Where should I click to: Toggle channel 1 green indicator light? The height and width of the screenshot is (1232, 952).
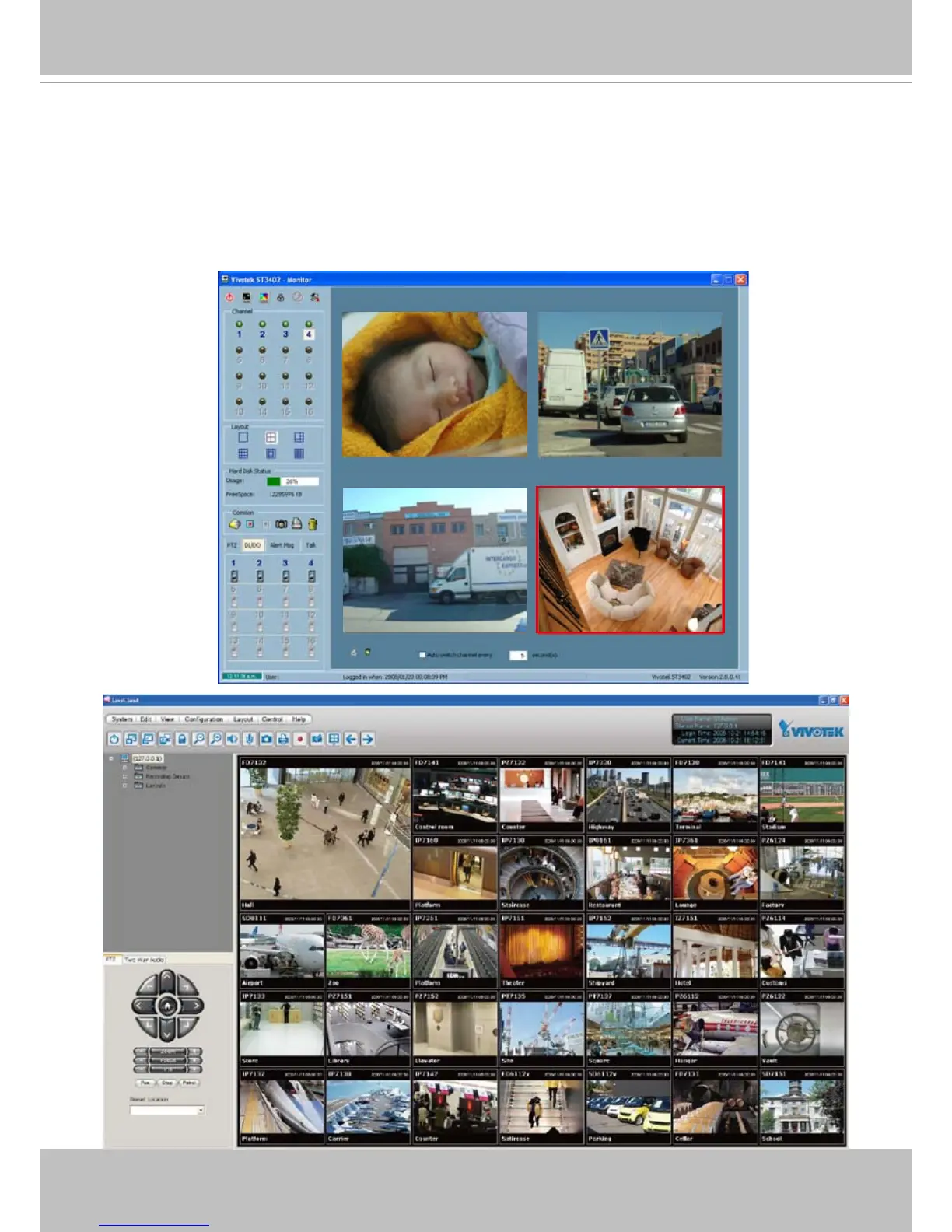point(239,324)
